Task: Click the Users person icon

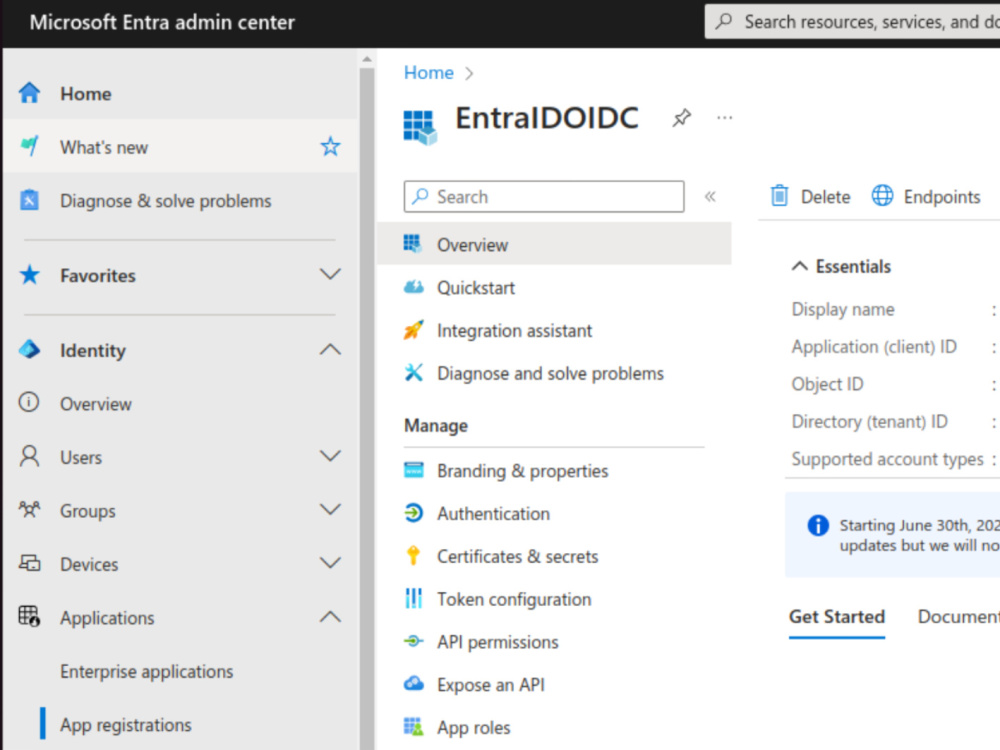Action: point(29,457)
